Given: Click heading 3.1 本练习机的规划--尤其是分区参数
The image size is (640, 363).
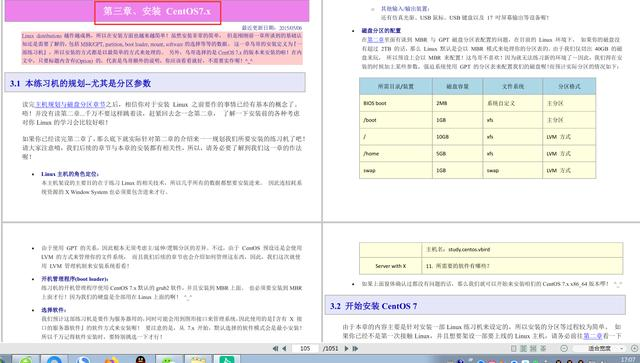Looking at the screenshot, I should pyautogui.click(x=80, y=83).
